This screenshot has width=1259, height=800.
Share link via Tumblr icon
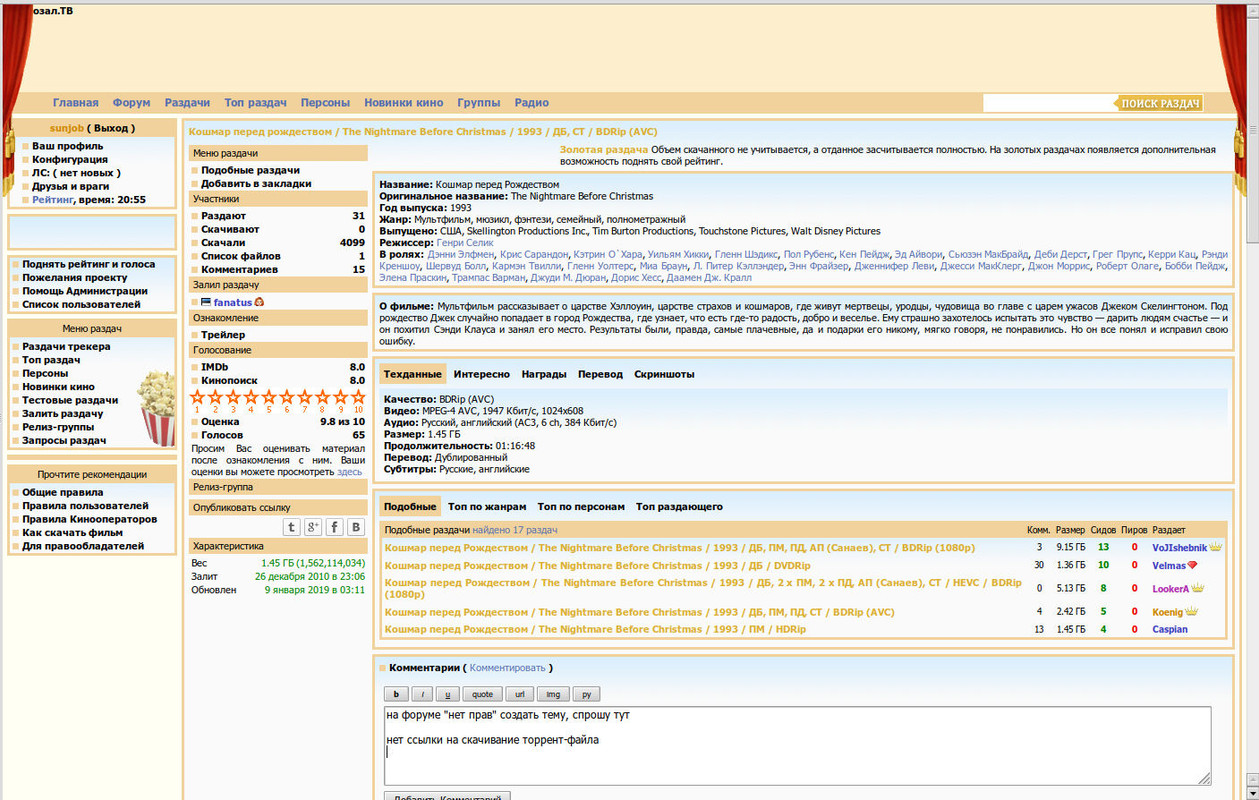(x=291, y=527)
